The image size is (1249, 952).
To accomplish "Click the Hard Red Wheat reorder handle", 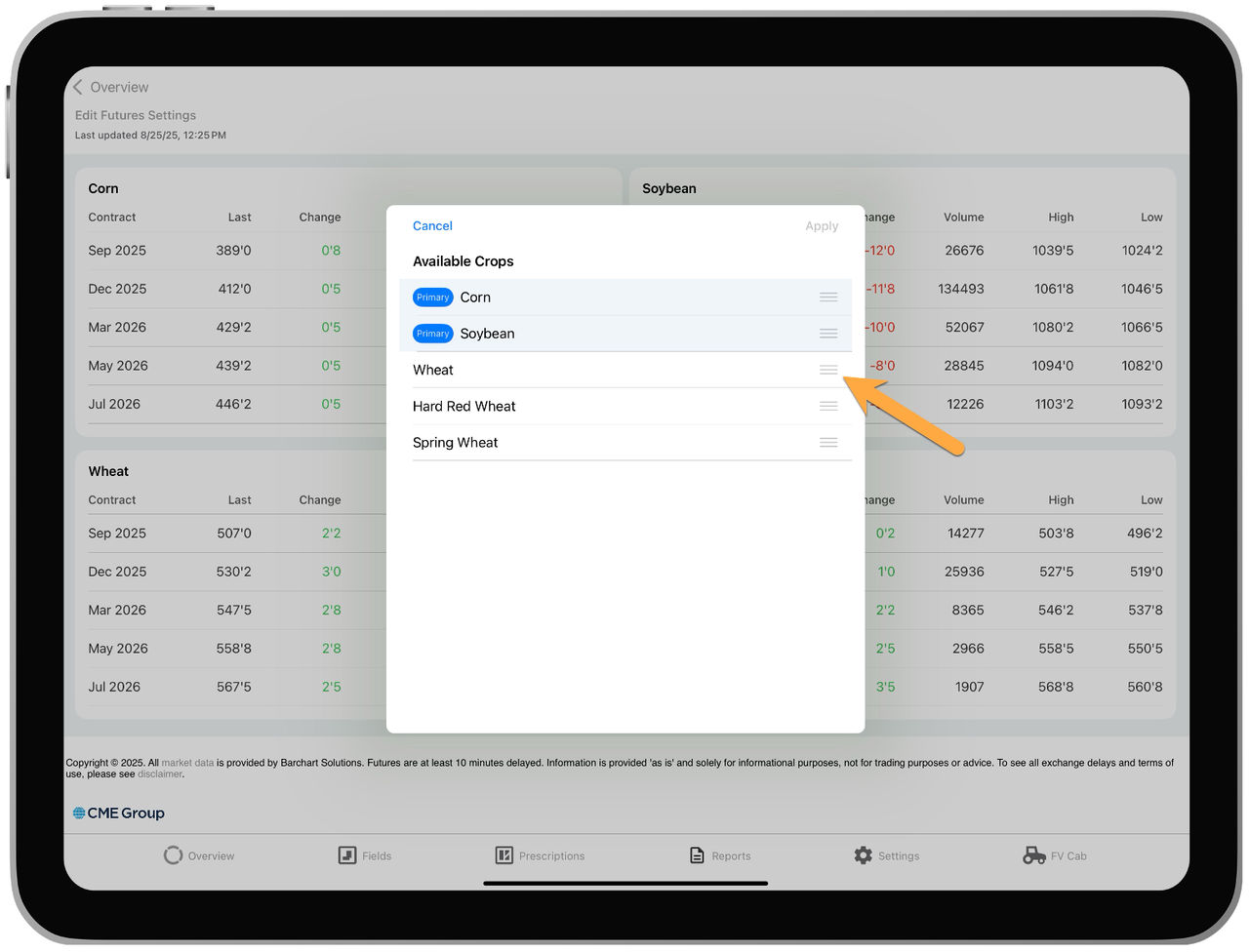I will pos(828,406).
